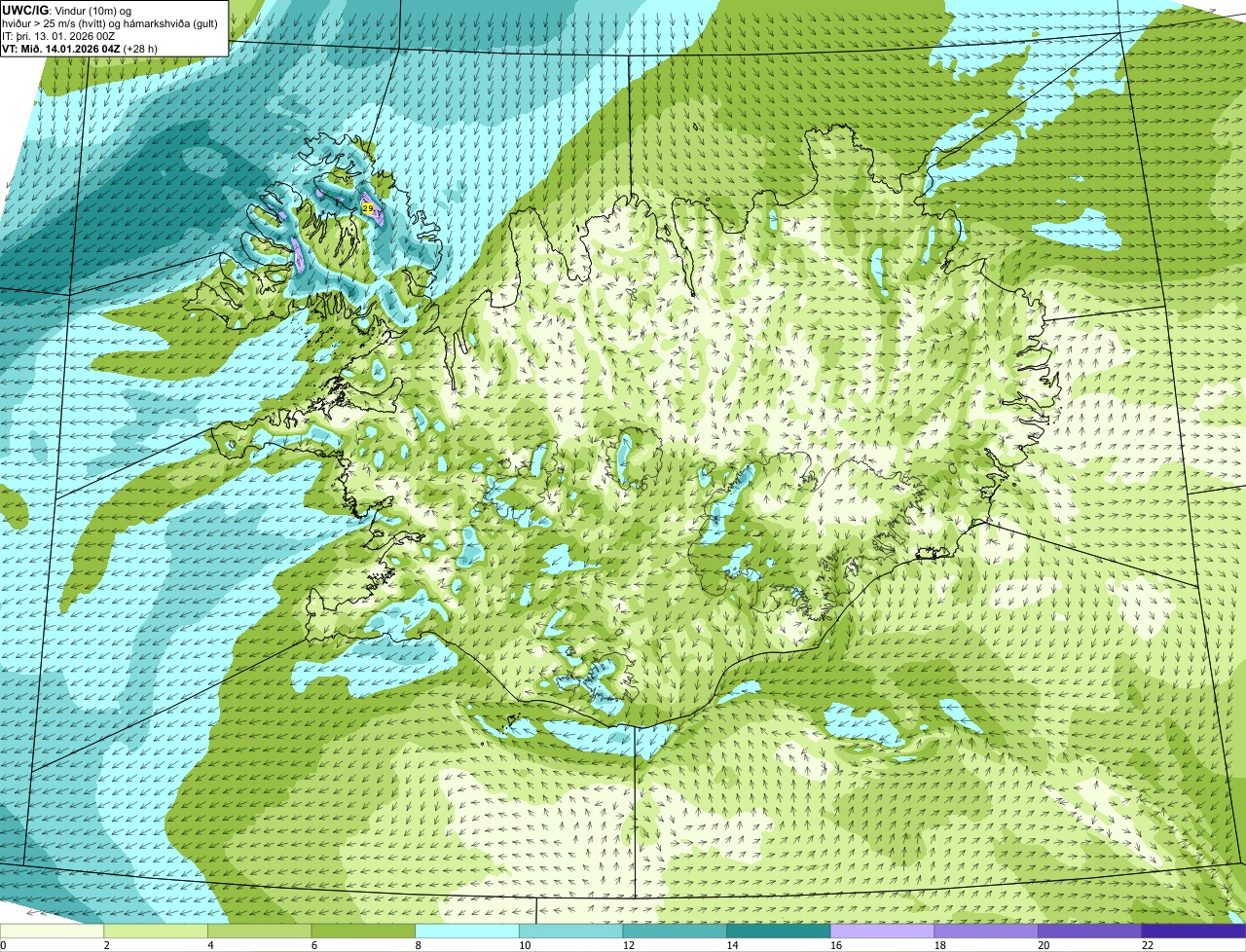Click the legend tick label '22'
Image resolution: width=1246 pixels, height=952 pixels.
click(x=1148, y=945)
